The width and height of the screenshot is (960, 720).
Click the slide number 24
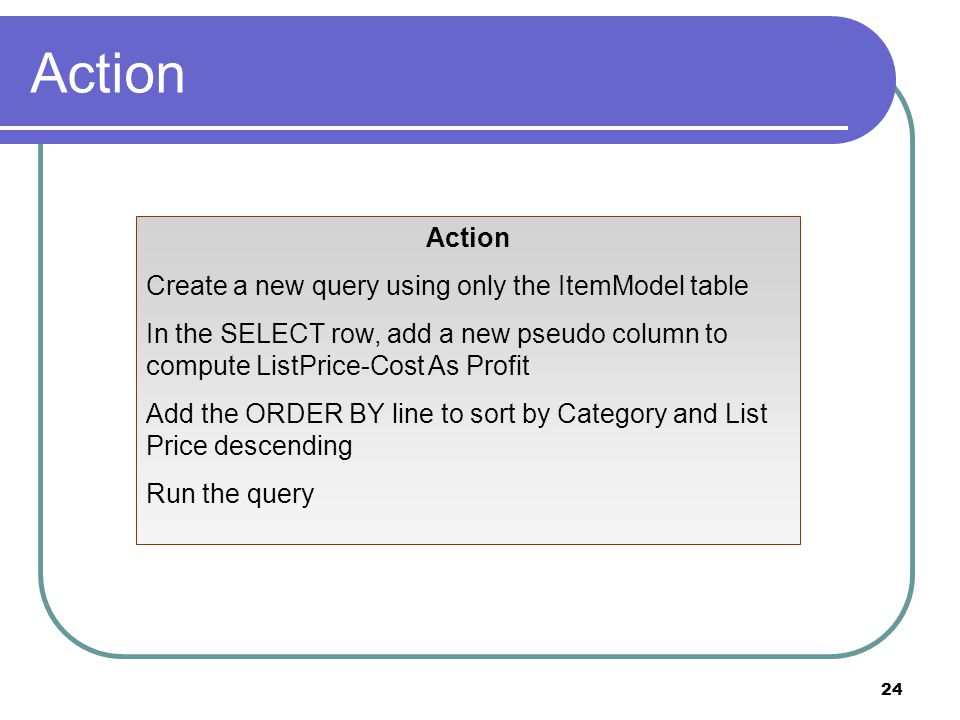[891, 689]
